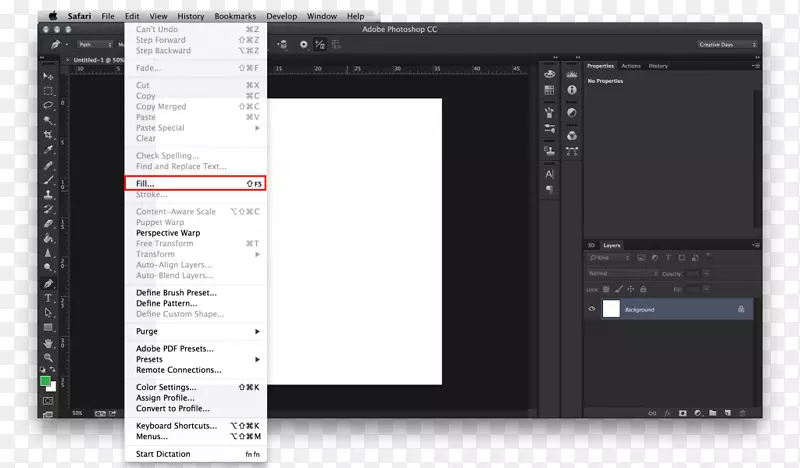800x468 pixels.
Task: Select the Hand tool
Action: (x=47, y=342)
